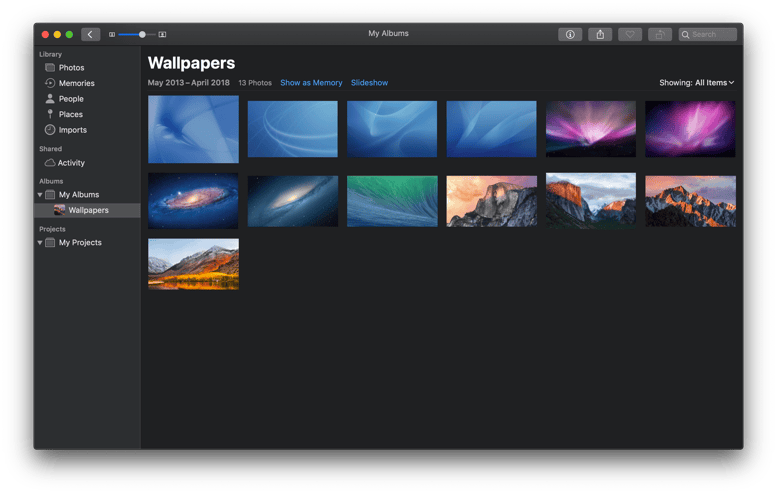Select the High Sierra autumn lake thumbnail
The height and width of the screenshot is (494, 777).
193,264
